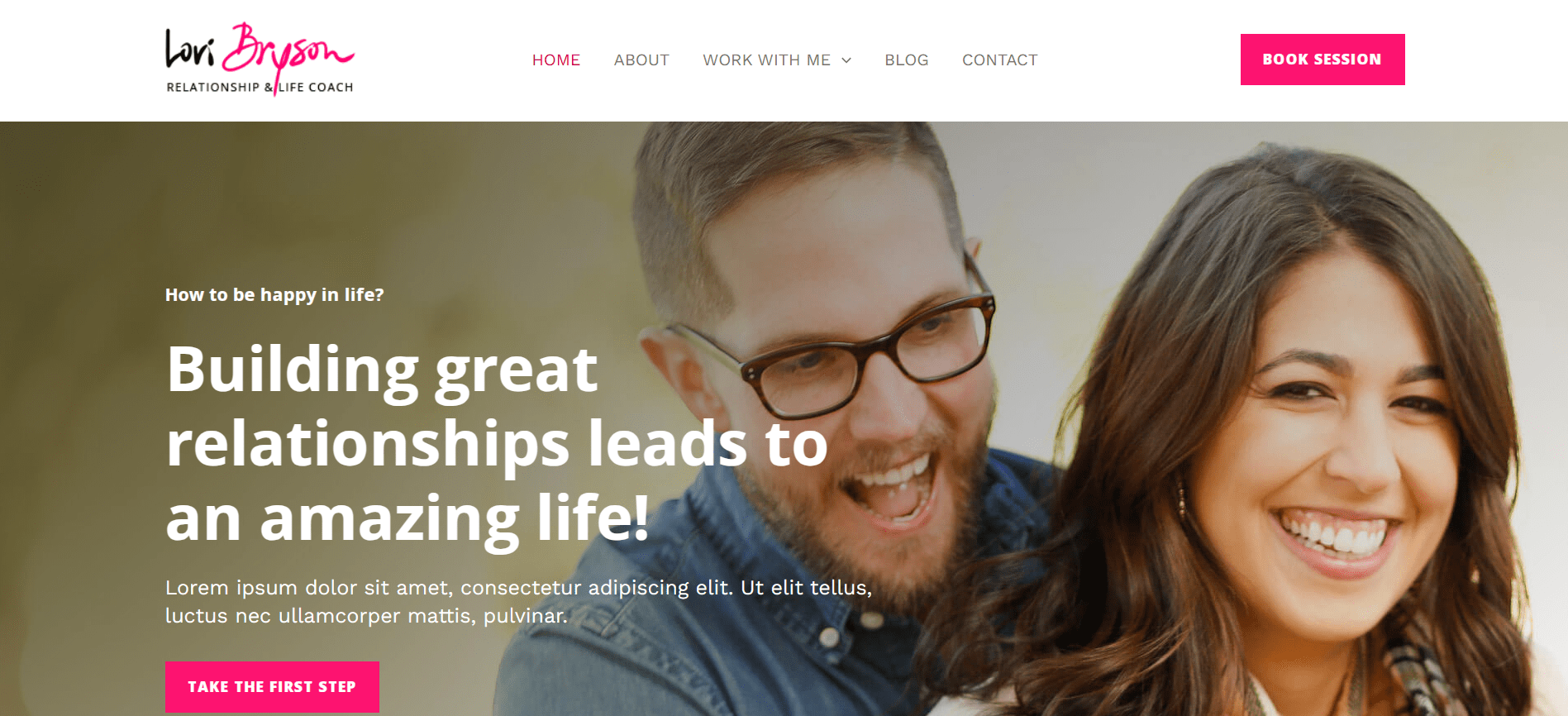Click the Lori Bryson signature logo
The height and width of the screenshot is (716, 1568).
coord(260,59)
